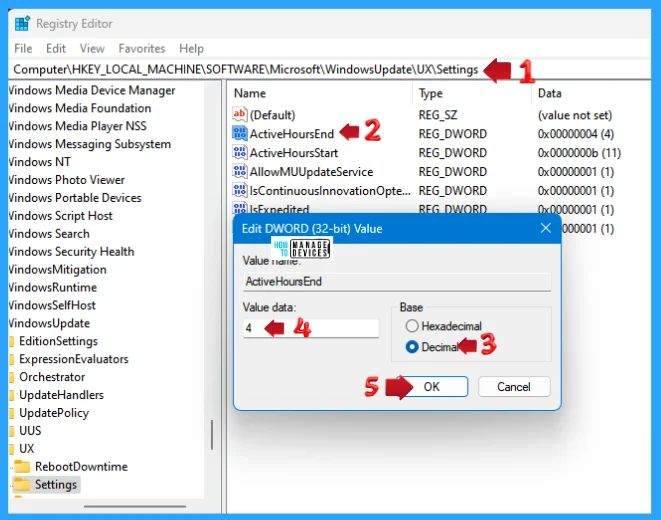This screenshot has height=520, width=661.
Task: Click the ActiveHoursStart DWORD icon
Action: click(x=239, y=152)
